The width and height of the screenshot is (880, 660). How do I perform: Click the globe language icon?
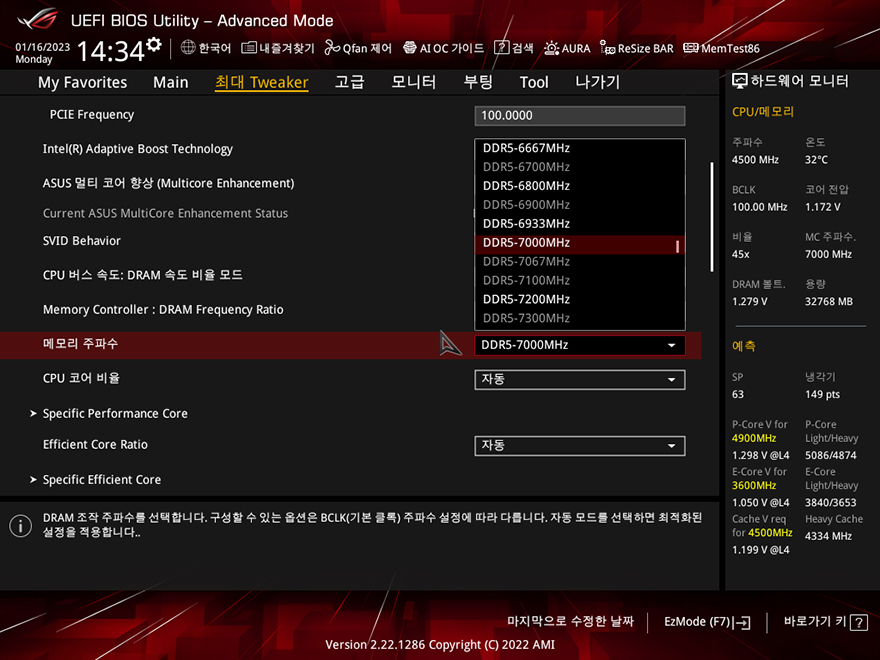pos(188,48)
